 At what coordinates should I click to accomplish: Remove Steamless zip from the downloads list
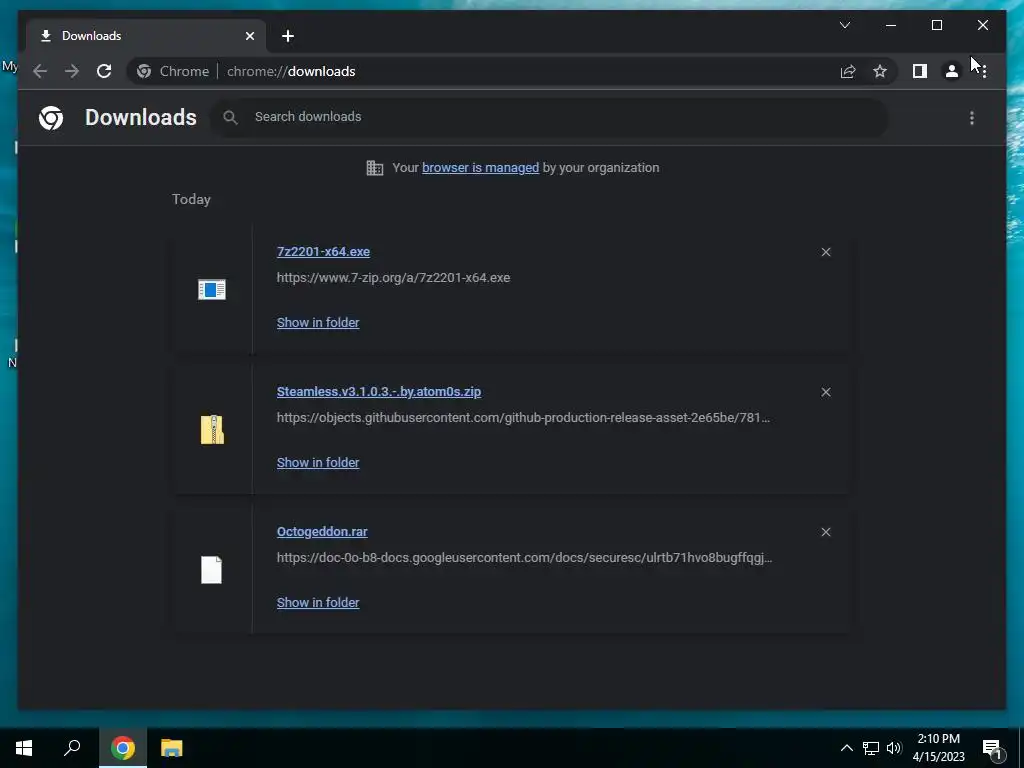[x=826, y=392]
